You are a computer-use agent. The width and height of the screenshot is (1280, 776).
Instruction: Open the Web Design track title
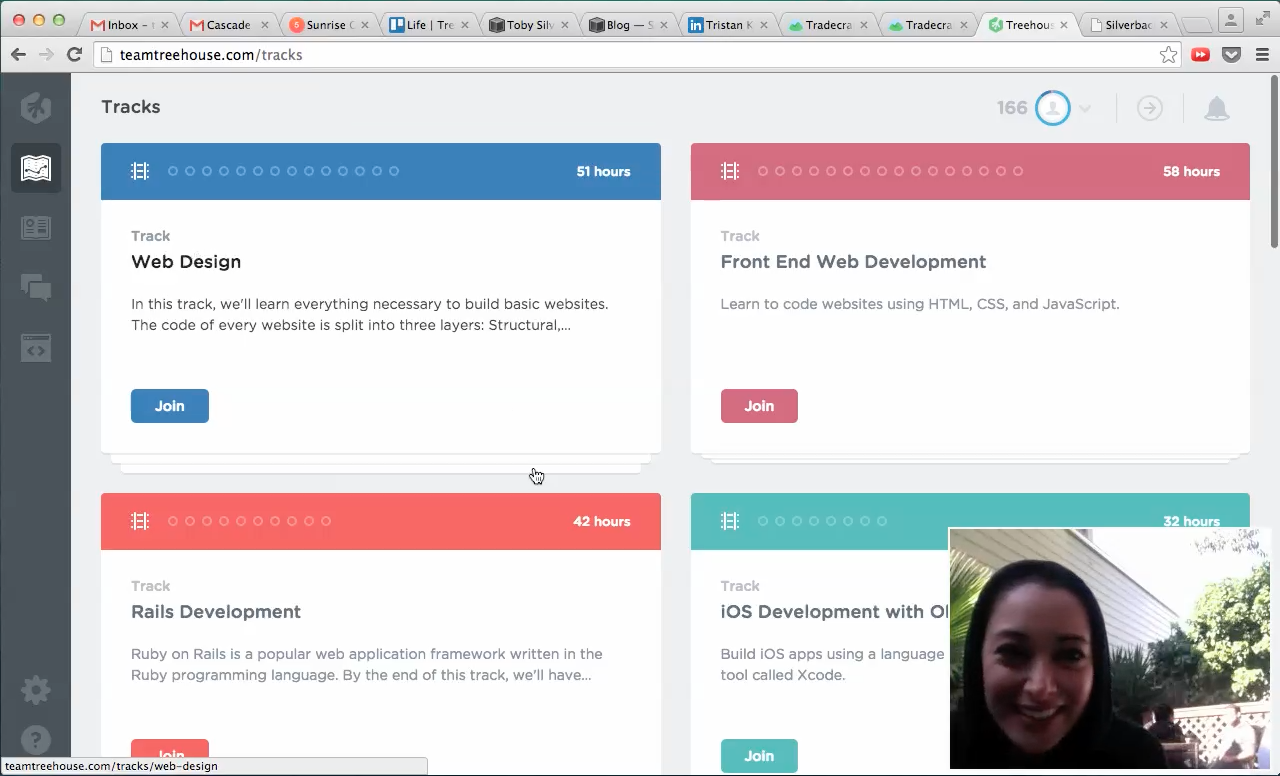click(x=186, y=262)
